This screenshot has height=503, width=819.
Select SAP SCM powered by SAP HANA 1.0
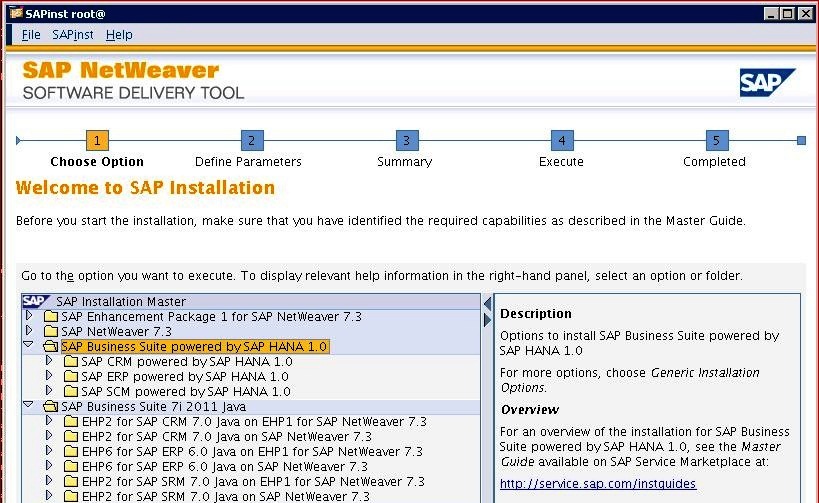(x=186, y=391)
